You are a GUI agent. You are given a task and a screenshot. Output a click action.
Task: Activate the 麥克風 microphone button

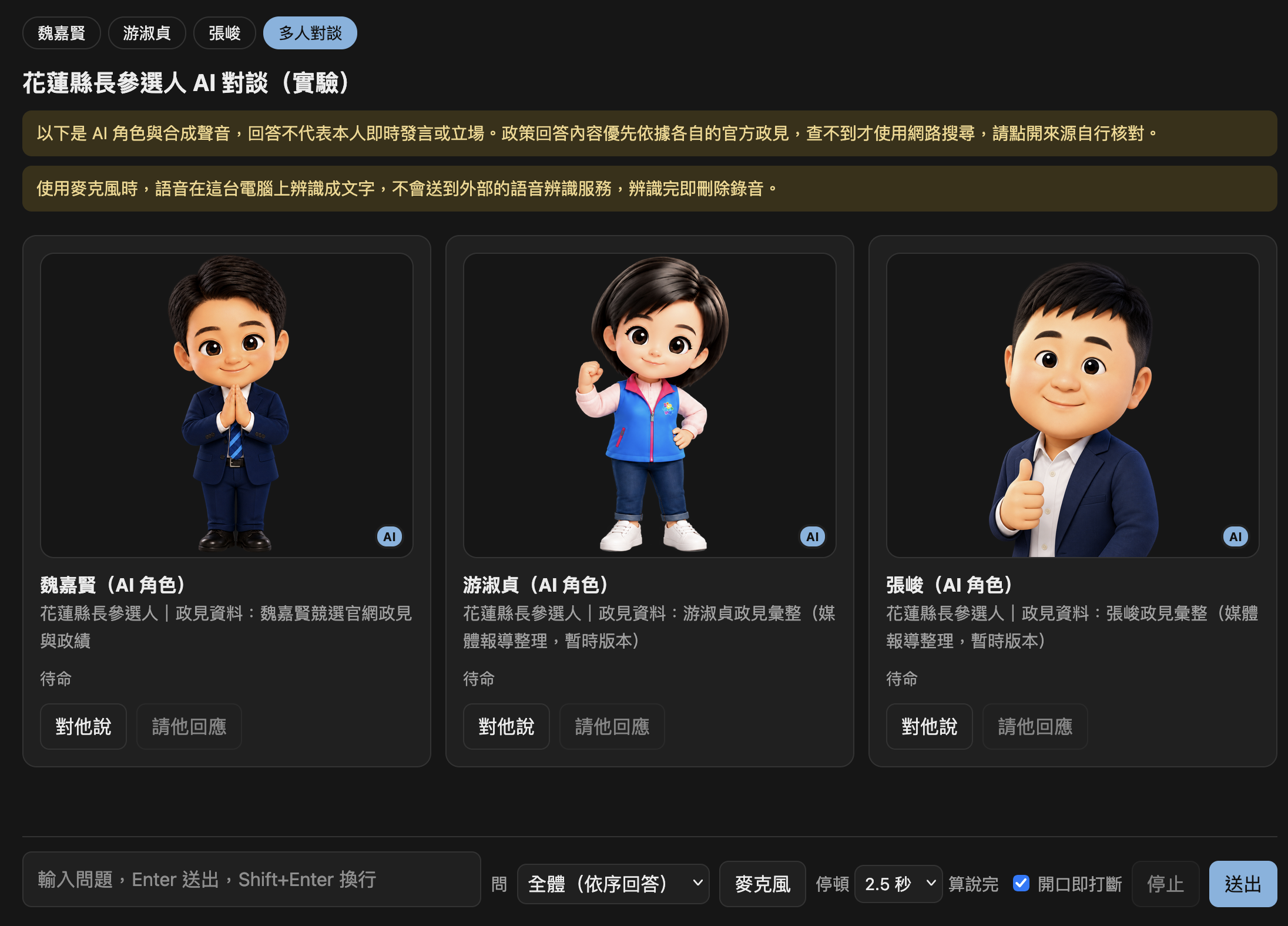click(x=763, y=884)
